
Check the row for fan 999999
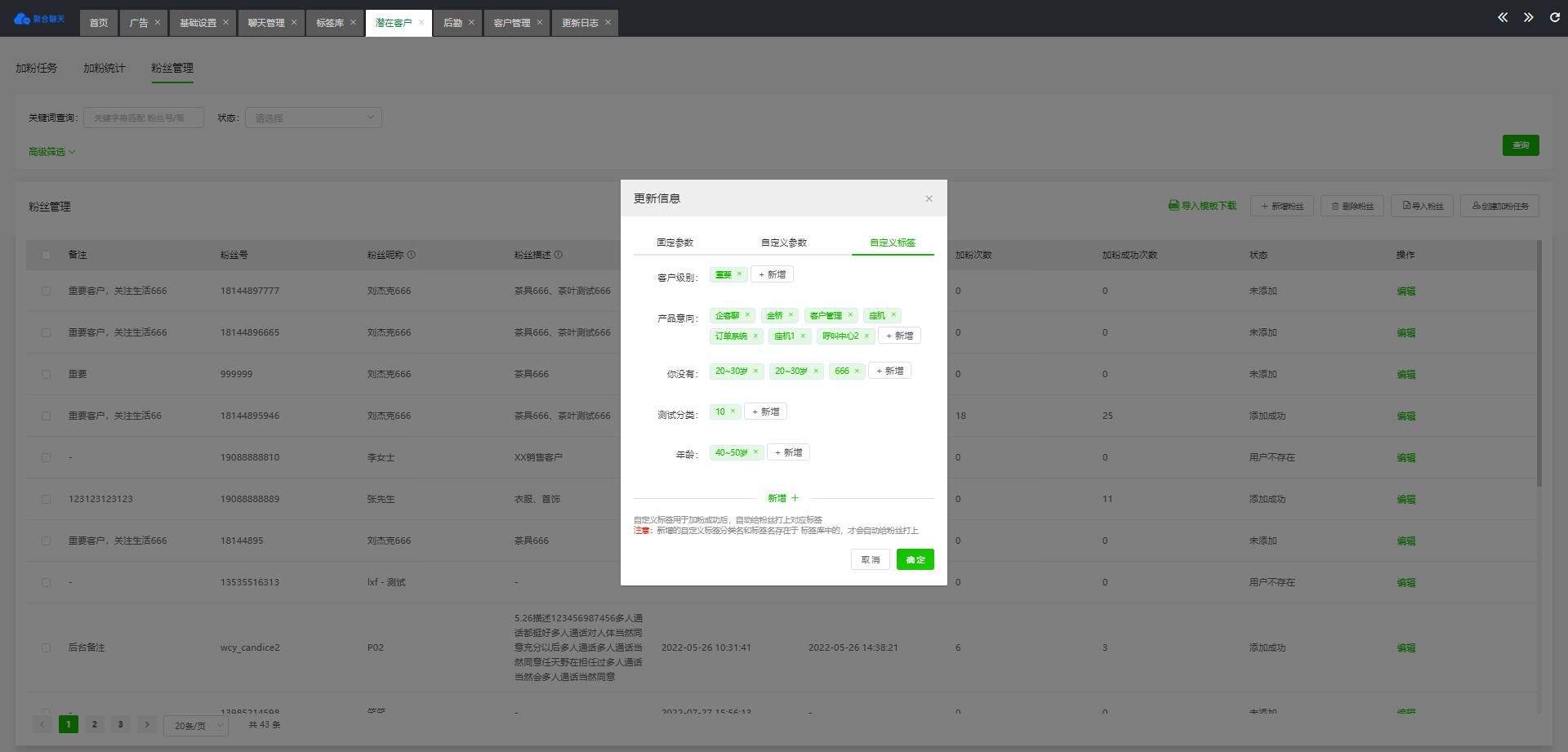(x=46, y=374)
